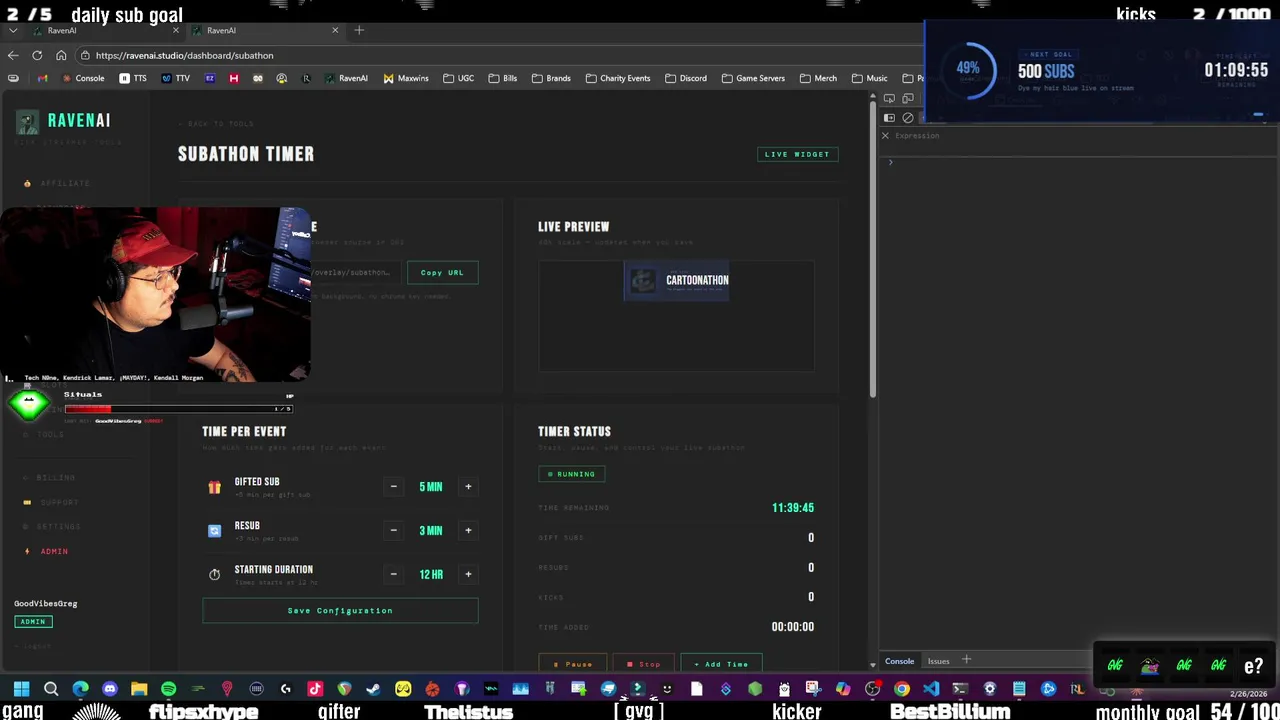Open the Admin sidebar item
This screenshot has height=720, width=1280.
pos(47,551)
